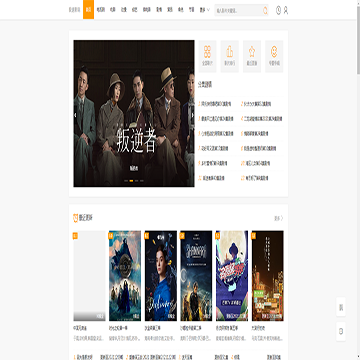Show previous slide with carousel left arrow

coord(75,115)
